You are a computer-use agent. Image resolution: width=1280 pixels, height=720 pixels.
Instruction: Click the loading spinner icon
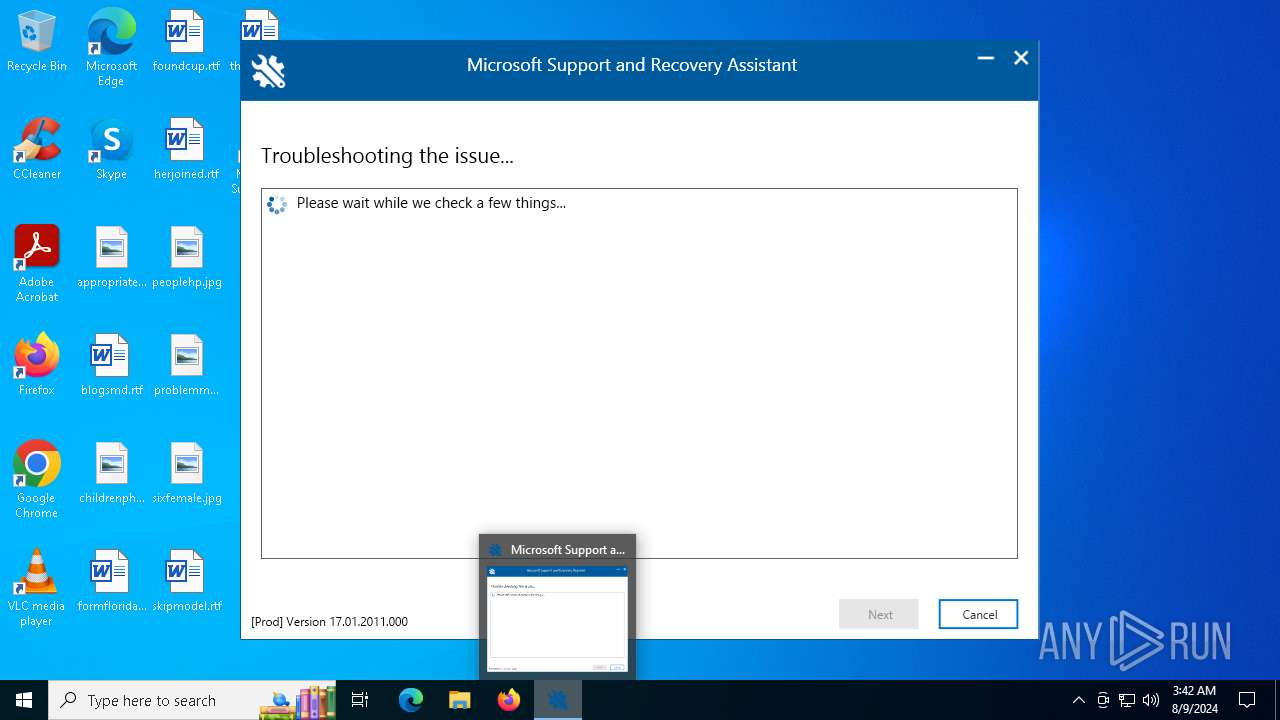[277, 204]
